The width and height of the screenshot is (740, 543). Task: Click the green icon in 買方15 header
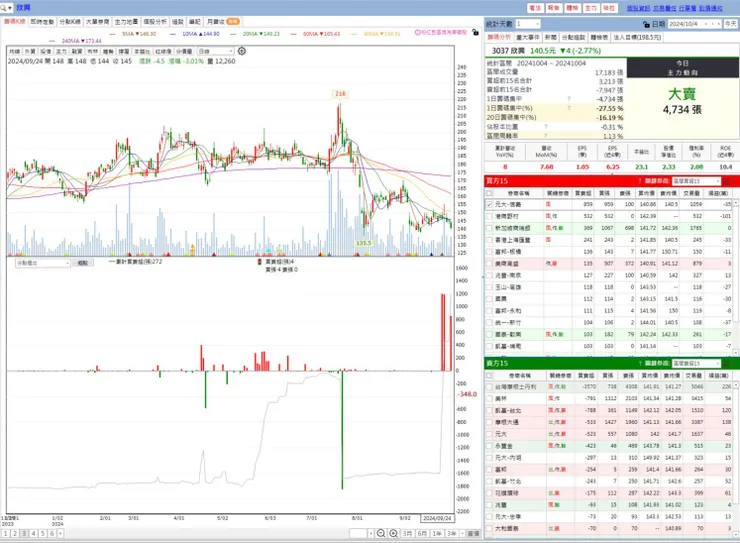pos(727,181)
